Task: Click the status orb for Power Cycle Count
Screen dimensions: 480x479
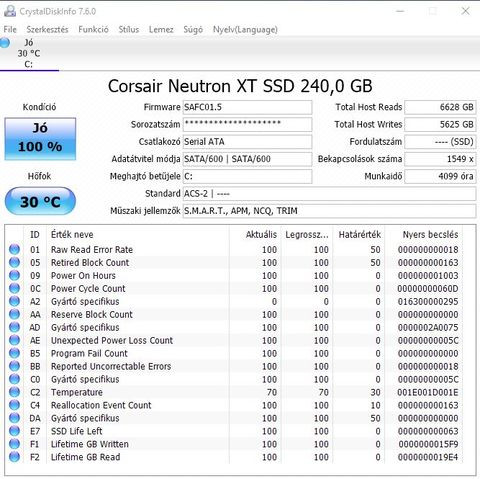Action: (x=14, y=288)
